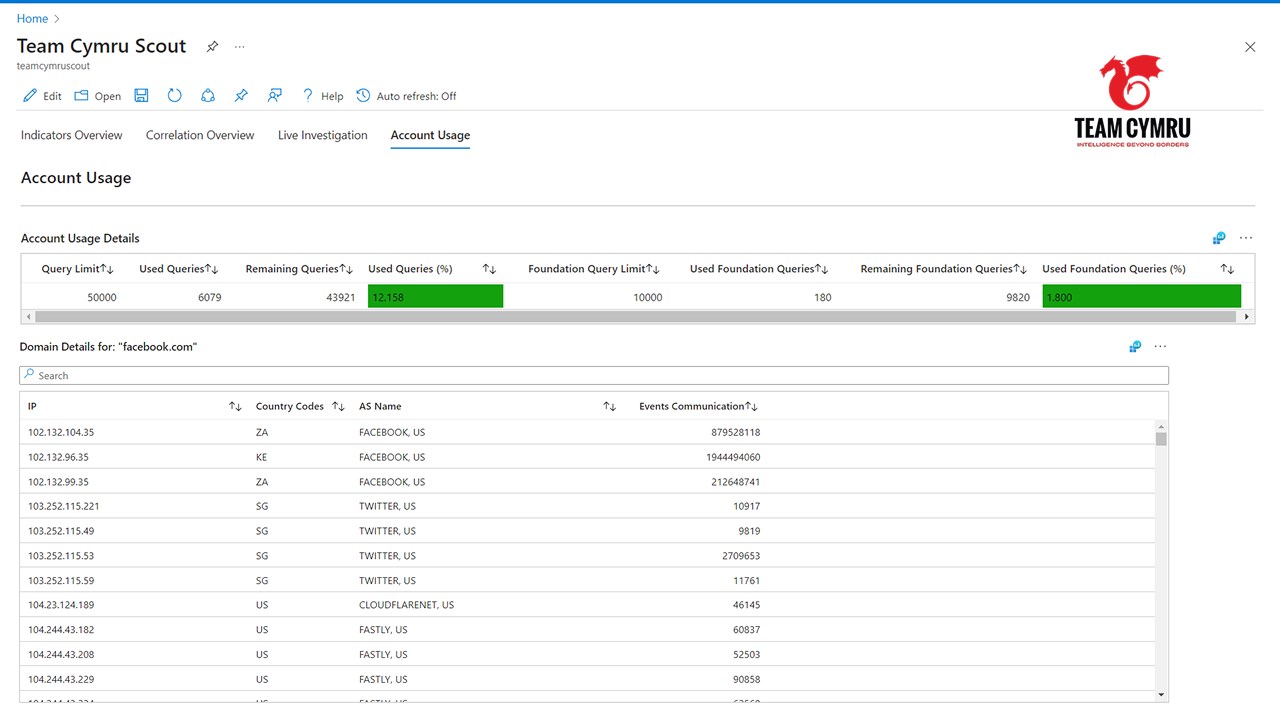This screenshot has width=1280, height=720.
Task: Sort by the Used Queries (%) column
Action: coord(433,269)
